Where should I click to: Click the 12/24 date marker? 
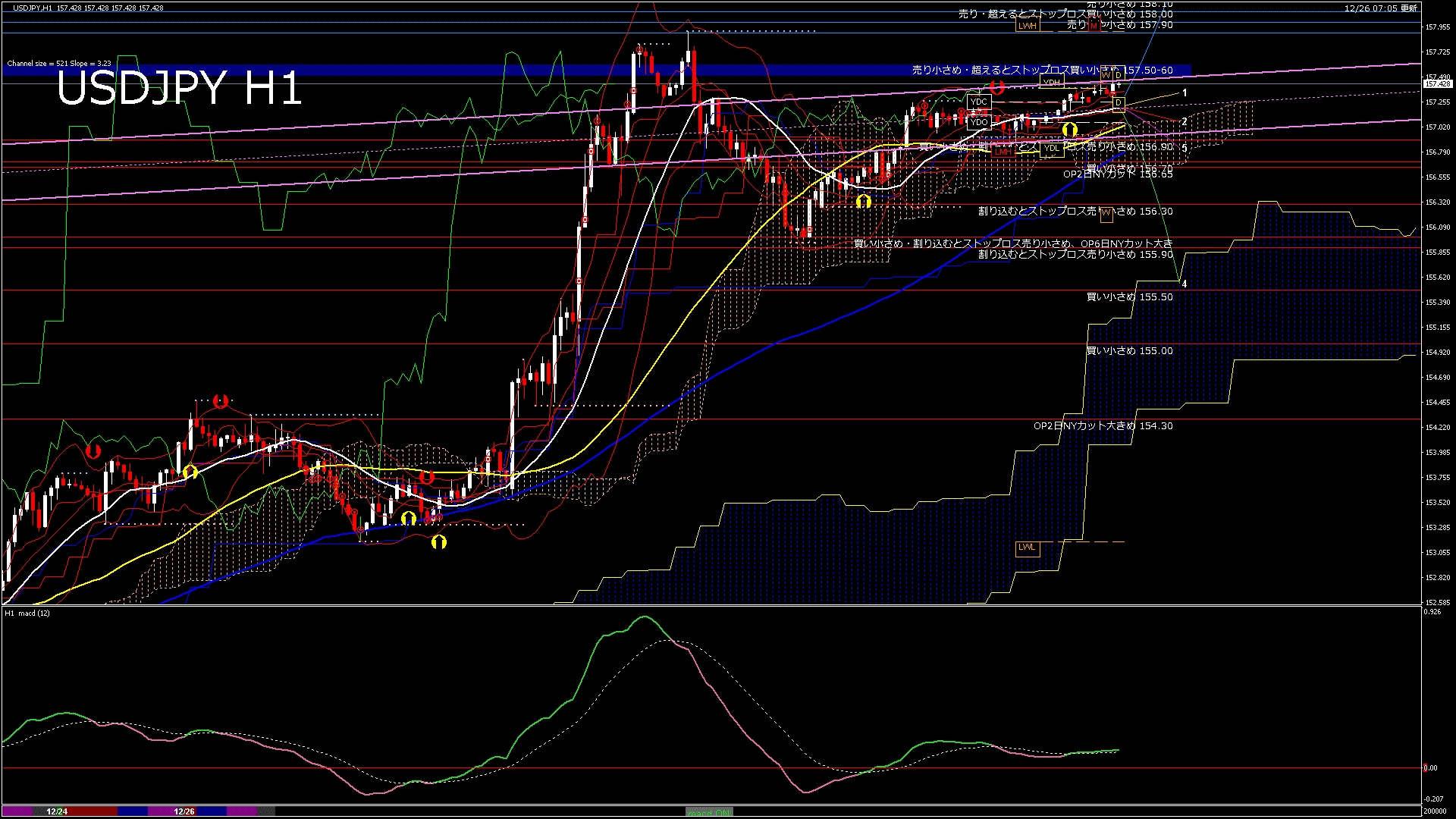click(x=57, y=811)
